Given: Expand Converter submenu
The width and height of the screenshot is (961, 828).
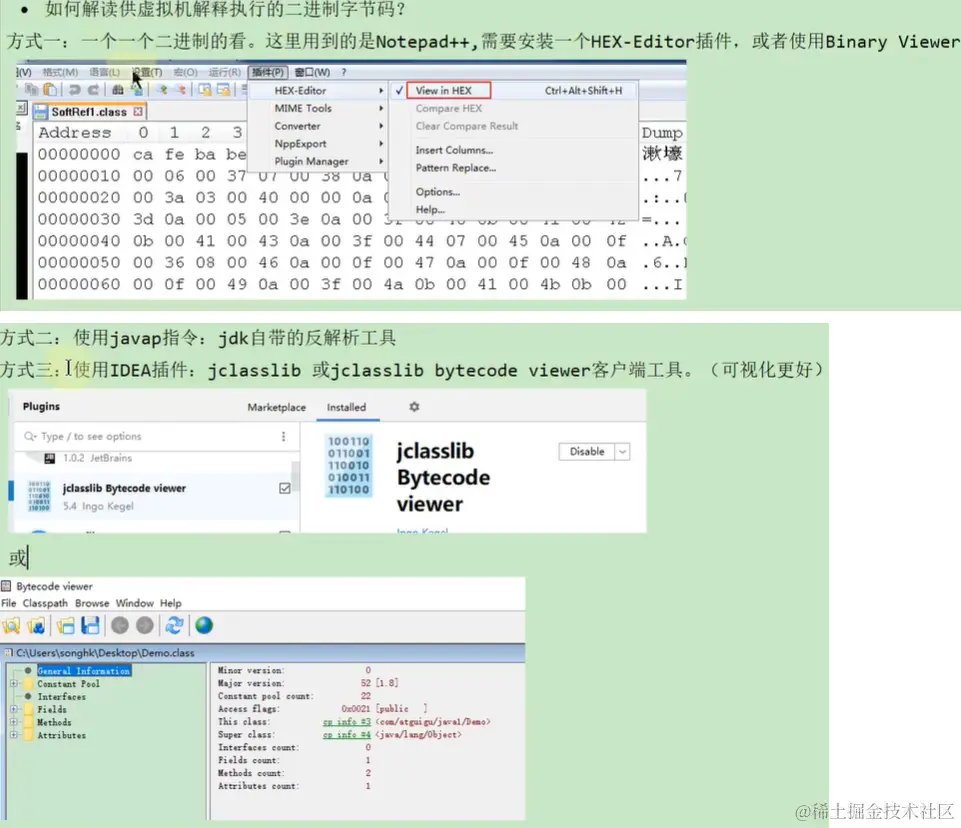Looking at the screenshot, I should (x=319, y=126).
